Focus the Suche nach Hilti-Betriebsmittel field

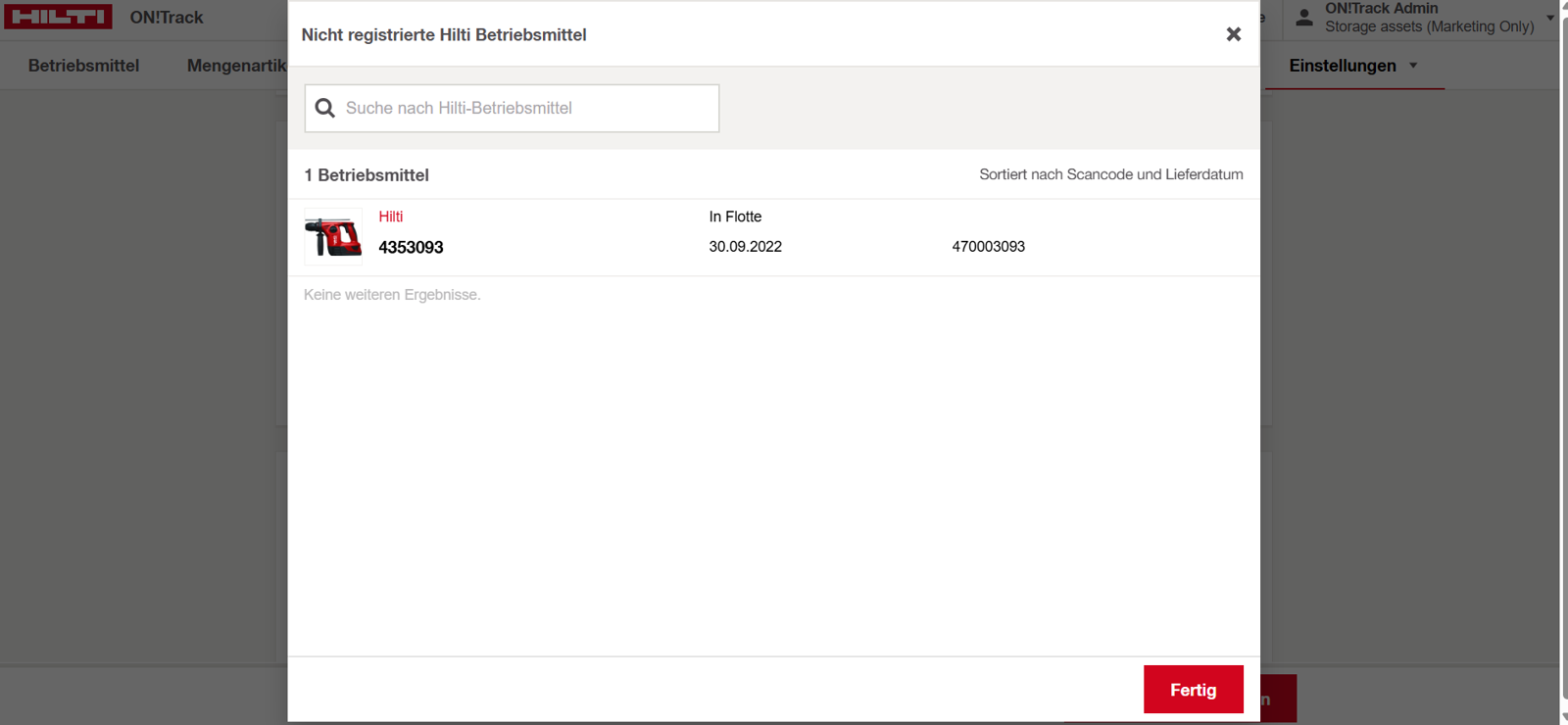[x=512, y=108]
